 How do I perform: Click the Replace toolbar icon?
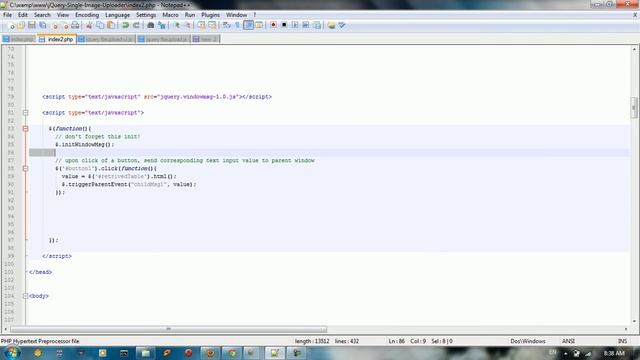(x=162, y=25)
